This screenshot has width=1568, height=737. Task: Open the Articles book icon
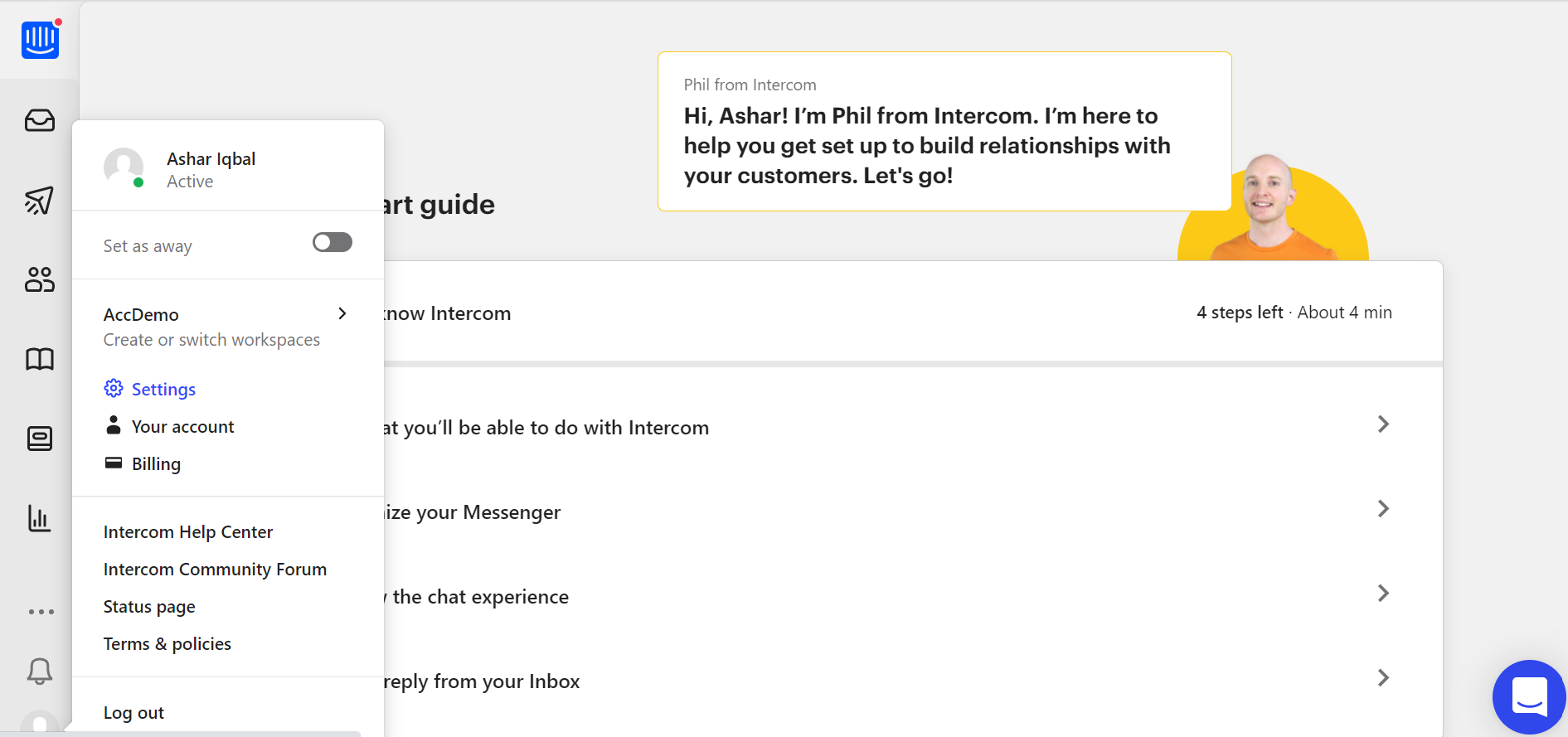tap(40, 359)
